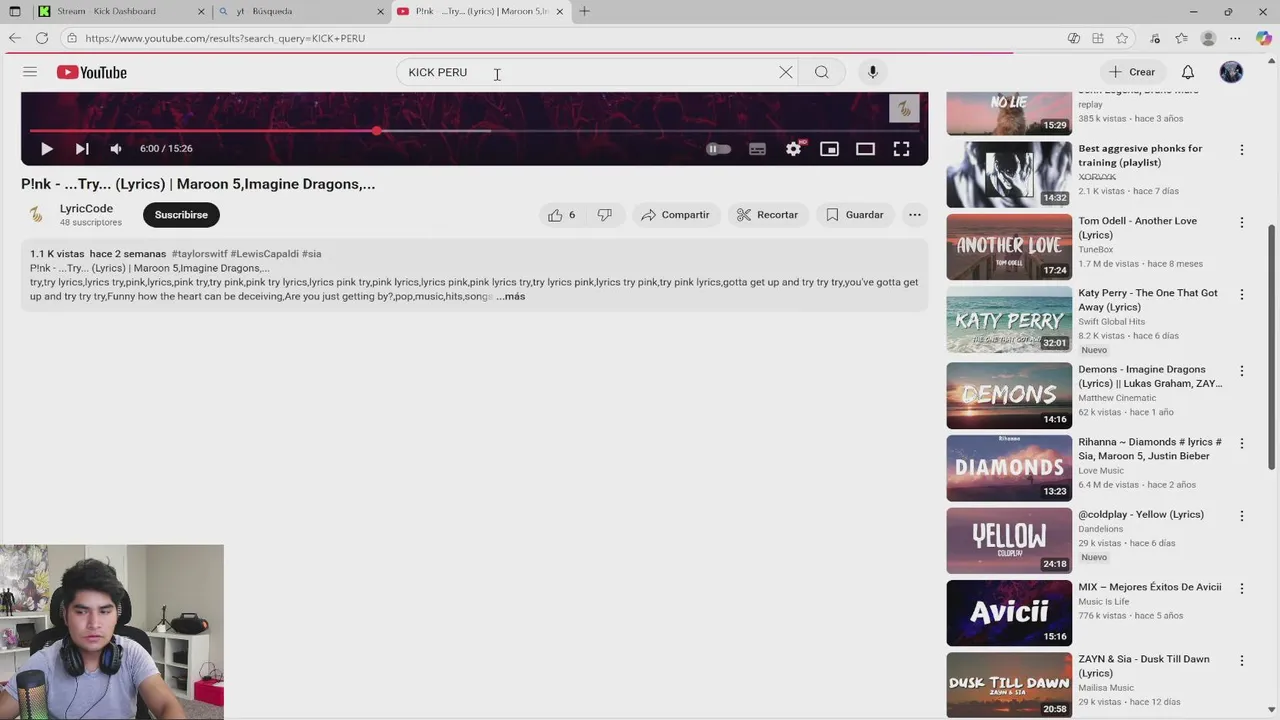Open options for @coldplay Yellow video
This screenshot has height=720, width=1280.
coord(1242,516)
